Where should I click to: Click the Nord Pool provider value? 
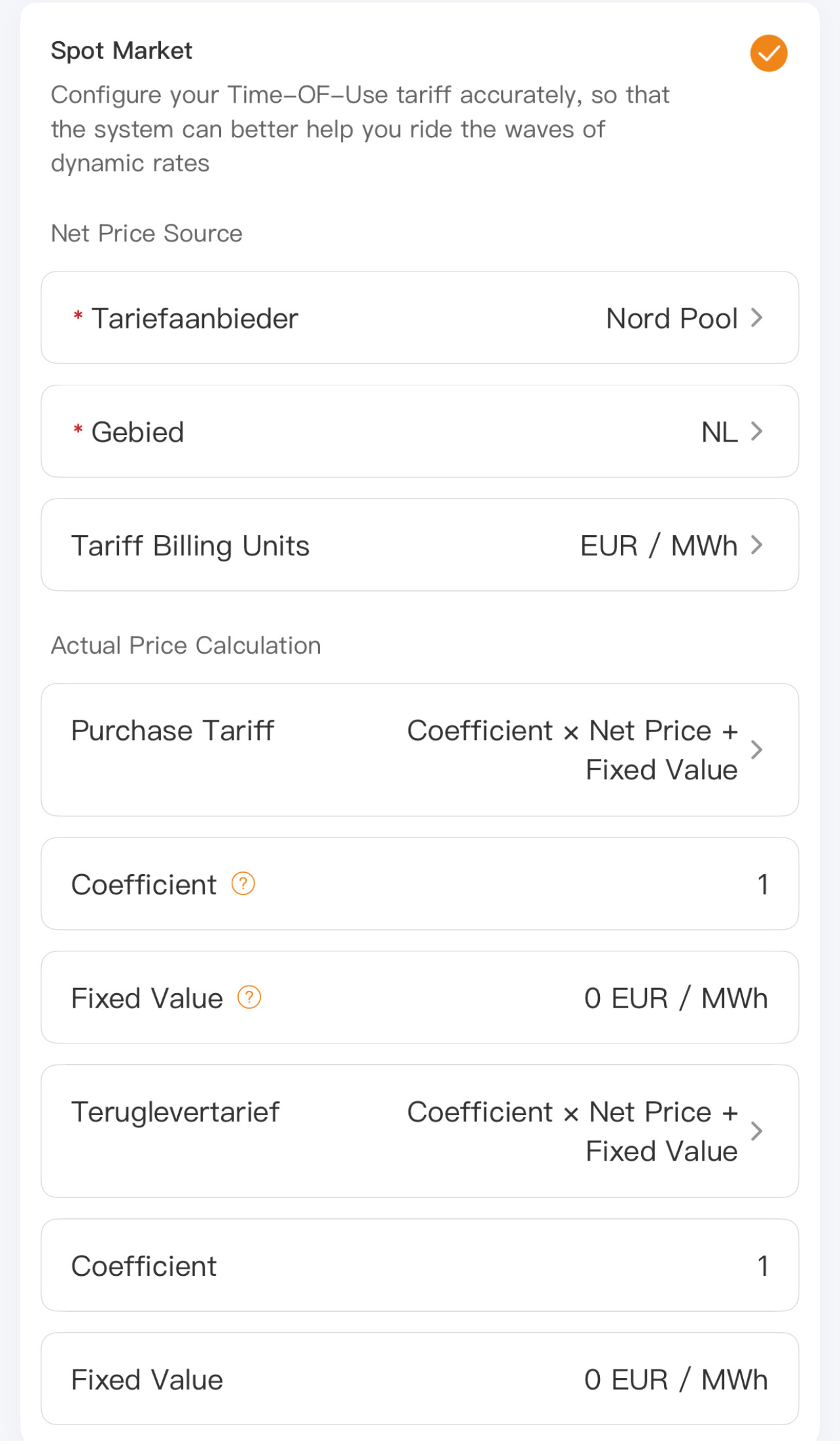672,319
